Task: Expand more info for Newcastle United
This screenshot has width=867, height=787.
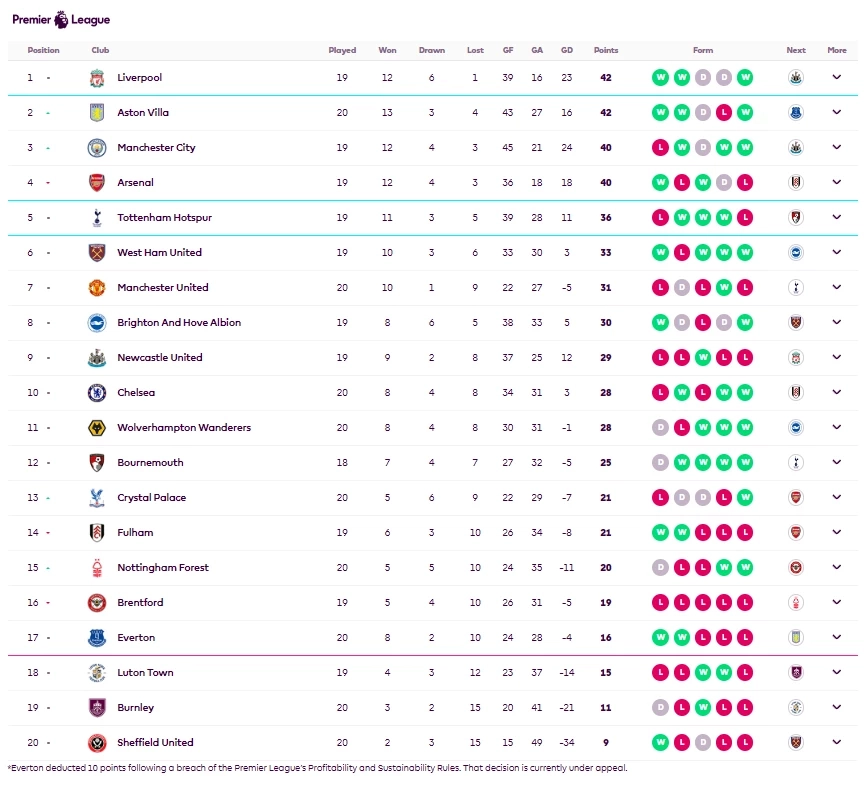Action: (837, 358)
